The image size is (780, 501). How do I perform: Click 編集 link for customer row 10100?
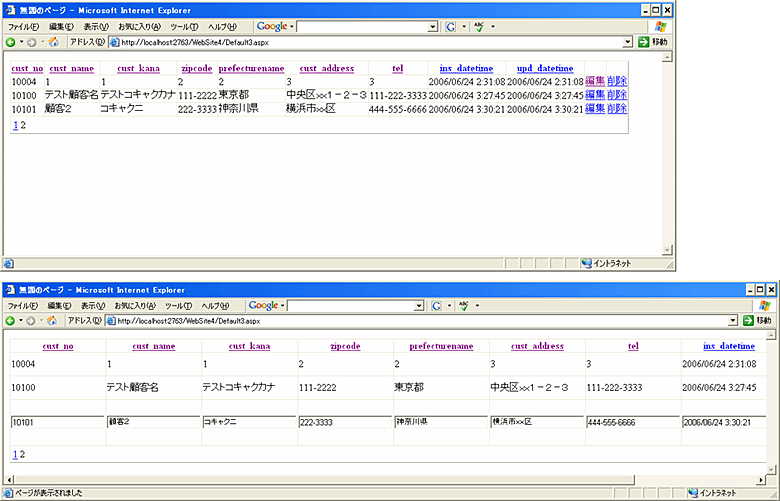(595, 95)
